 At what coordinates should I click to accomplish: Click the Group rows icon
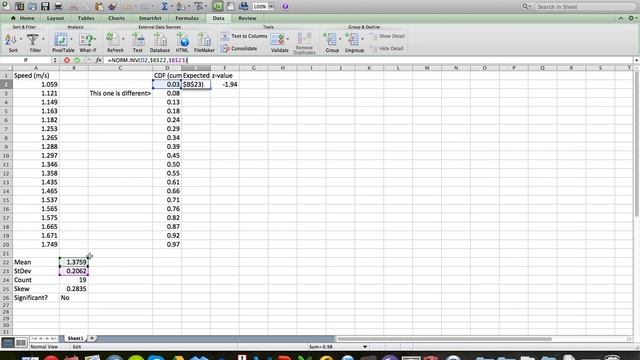[329, 40]
